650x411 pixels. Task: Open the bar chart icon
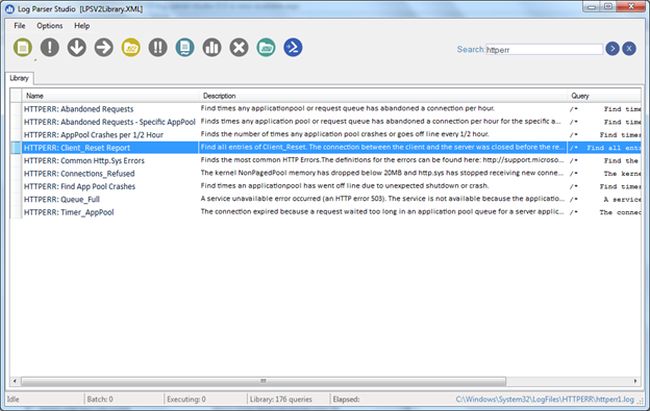(212, 47)
